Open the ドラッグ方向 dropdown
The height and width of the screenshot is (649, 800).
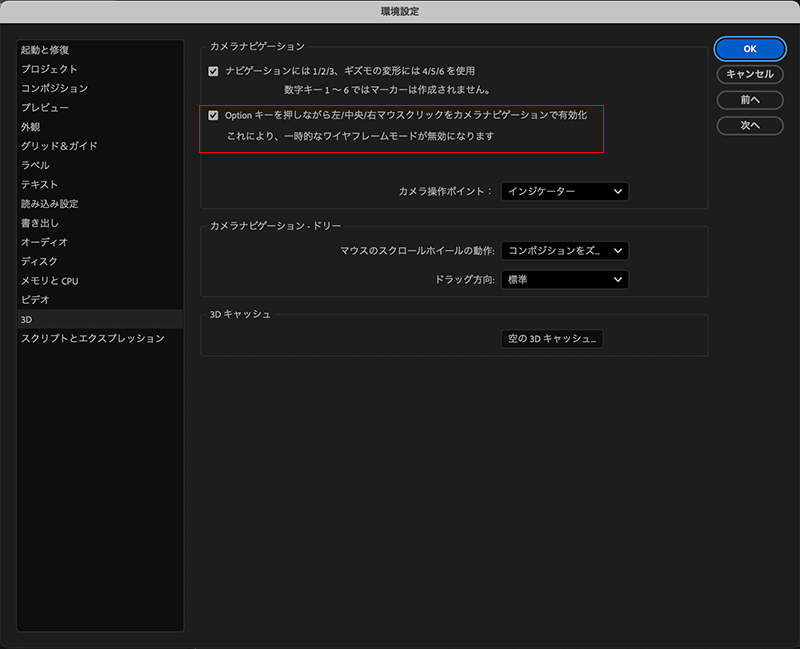565,280
